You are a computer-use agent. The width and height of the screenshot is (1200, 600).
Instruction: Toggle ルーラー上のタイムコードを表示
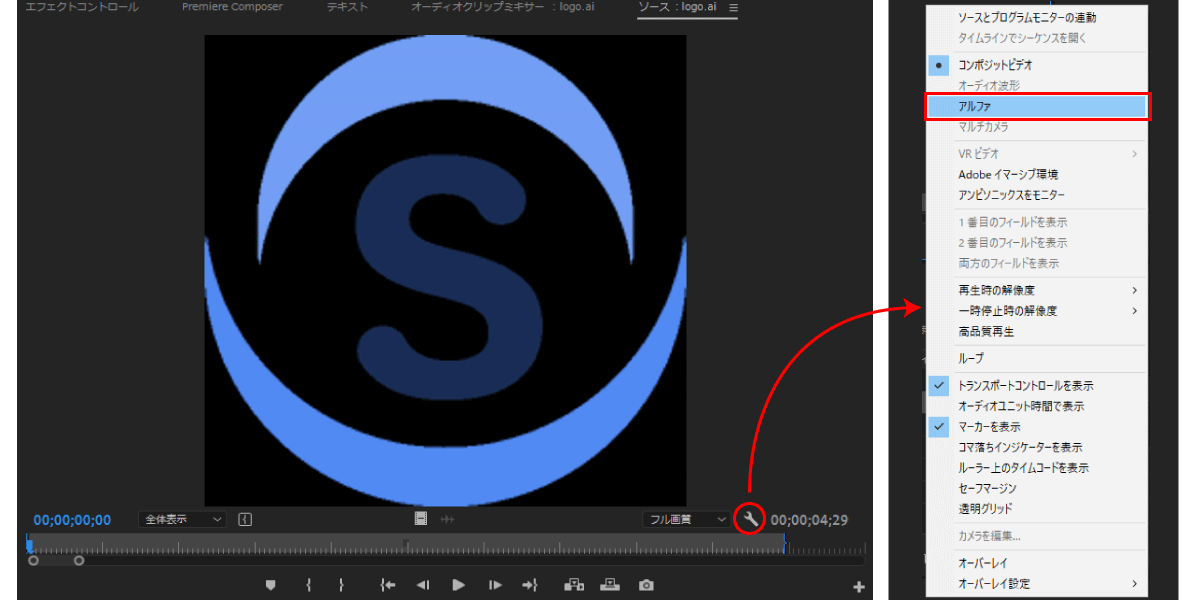pyautogui.click(x=1038, y=467)
